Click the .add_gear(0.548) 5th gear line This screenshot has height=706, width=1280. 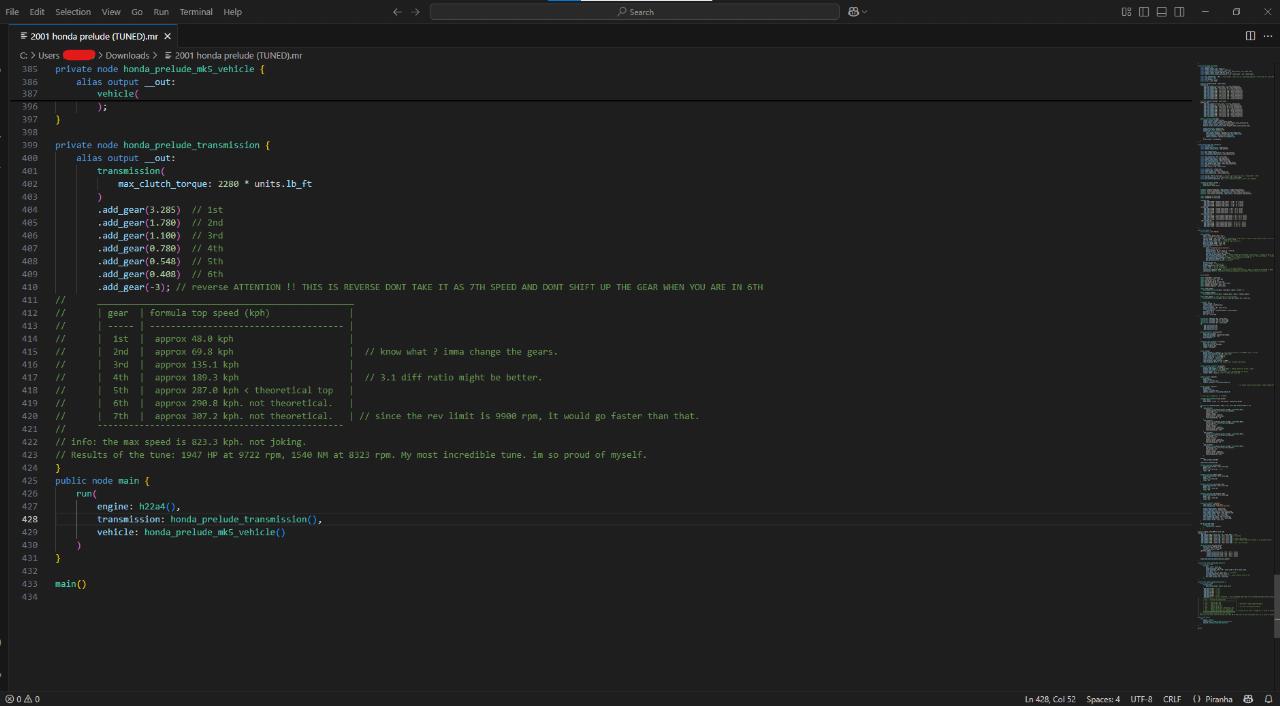pyautogui.click(x=160, y=261)
